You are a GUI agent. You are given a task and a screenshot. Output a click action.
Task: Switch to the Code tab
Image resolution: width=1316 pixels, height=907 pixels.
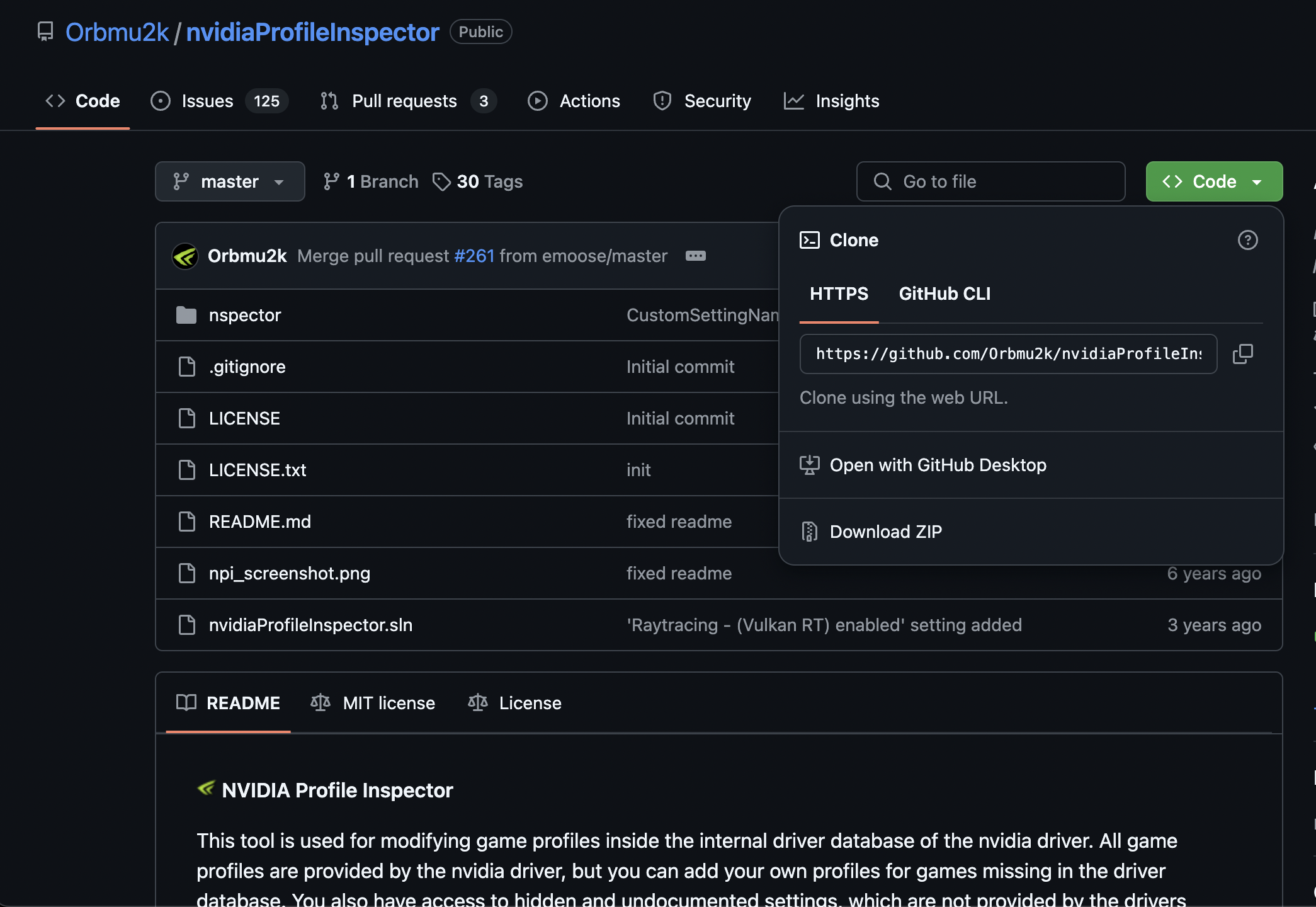coord(82,101)
